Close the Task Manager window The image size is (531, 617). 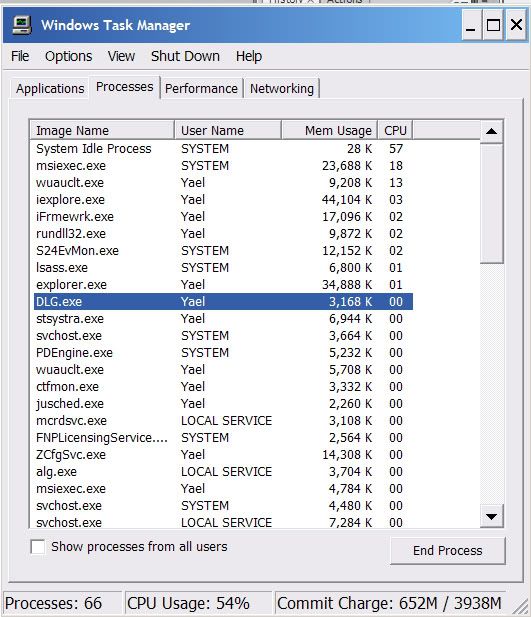click(516, 26)
